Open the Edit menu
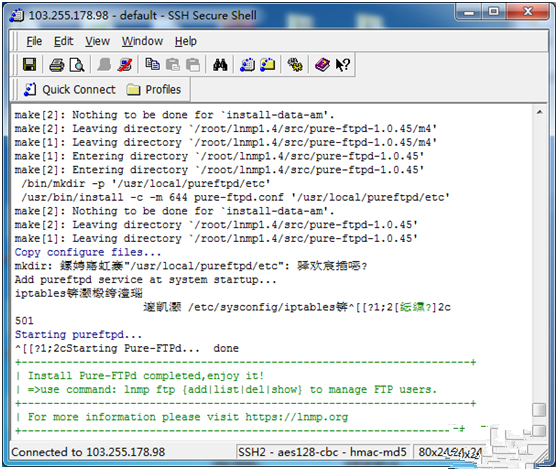Viewport: 558px width, 469px height. [64, 41]
